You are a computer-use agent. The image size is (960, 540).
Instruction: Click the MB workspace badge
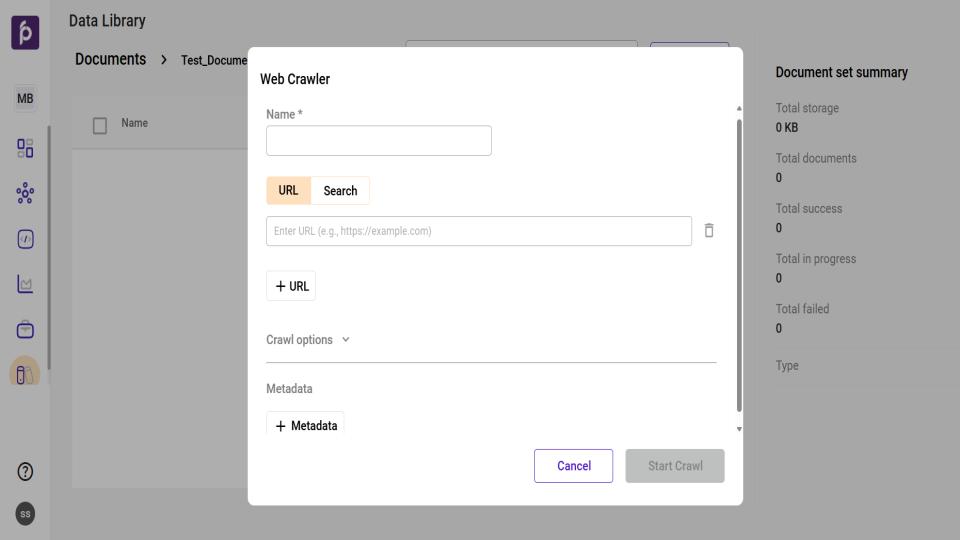[25, 99]
